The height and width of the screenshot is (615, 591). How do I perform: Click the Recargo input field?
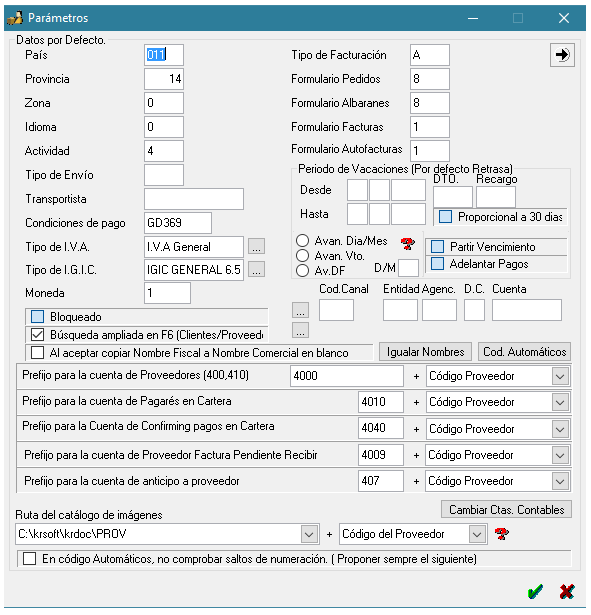pos(496,197)
